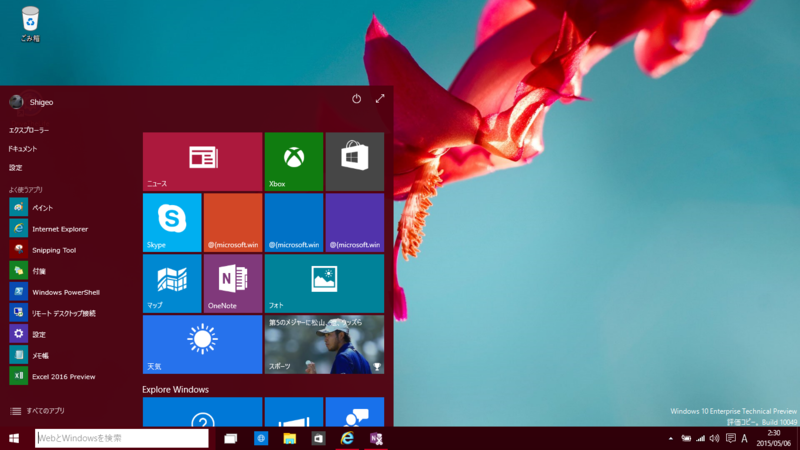Open the notification center tray icon
The width and height of the screenshot is (800, 450).
(731, 438)
